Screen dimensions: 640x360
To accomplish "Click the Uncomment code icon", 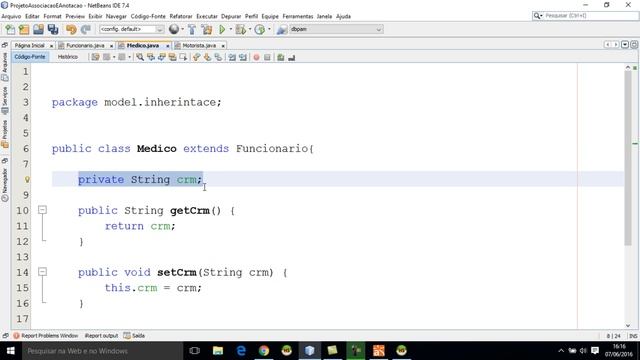I will 291,58.
